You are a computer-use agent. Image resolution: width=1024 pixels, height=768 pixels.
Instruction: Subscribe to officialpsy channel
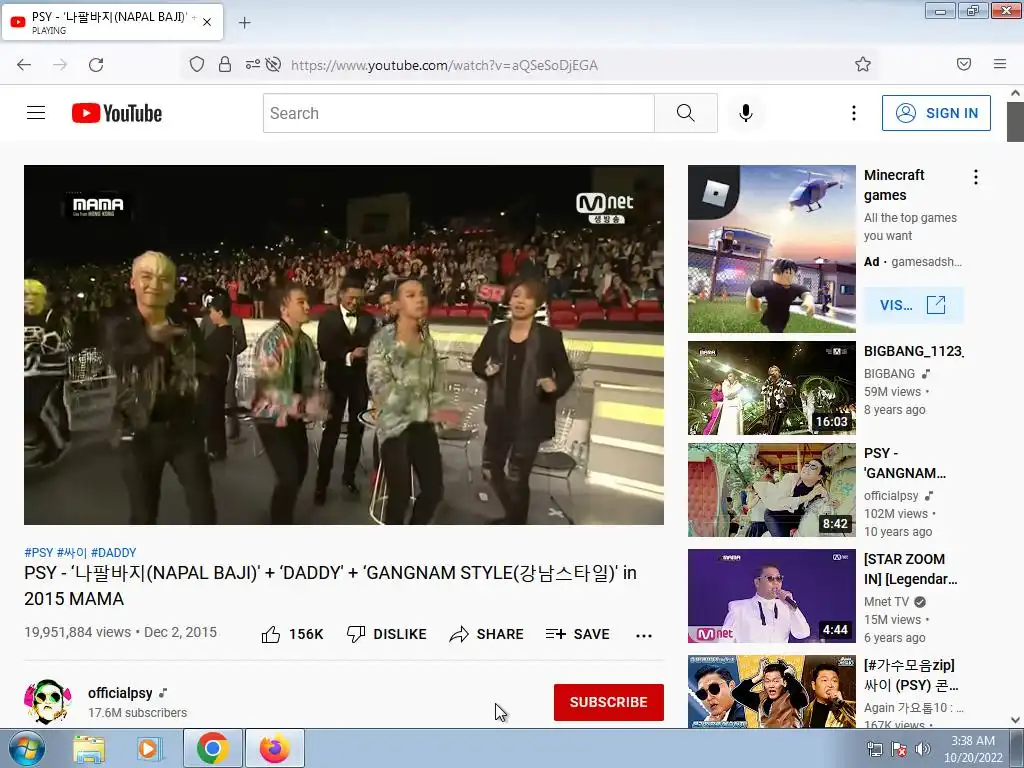(x=609, y=702)
